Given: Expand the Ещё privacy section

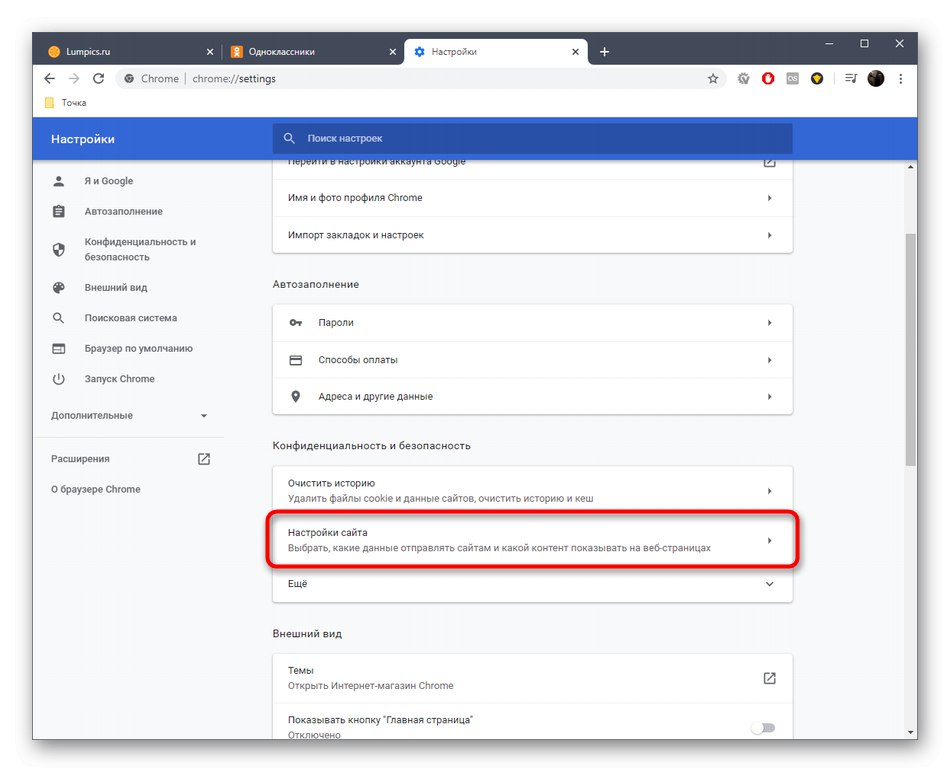Looking at the screenshot, I should [769, 584].
